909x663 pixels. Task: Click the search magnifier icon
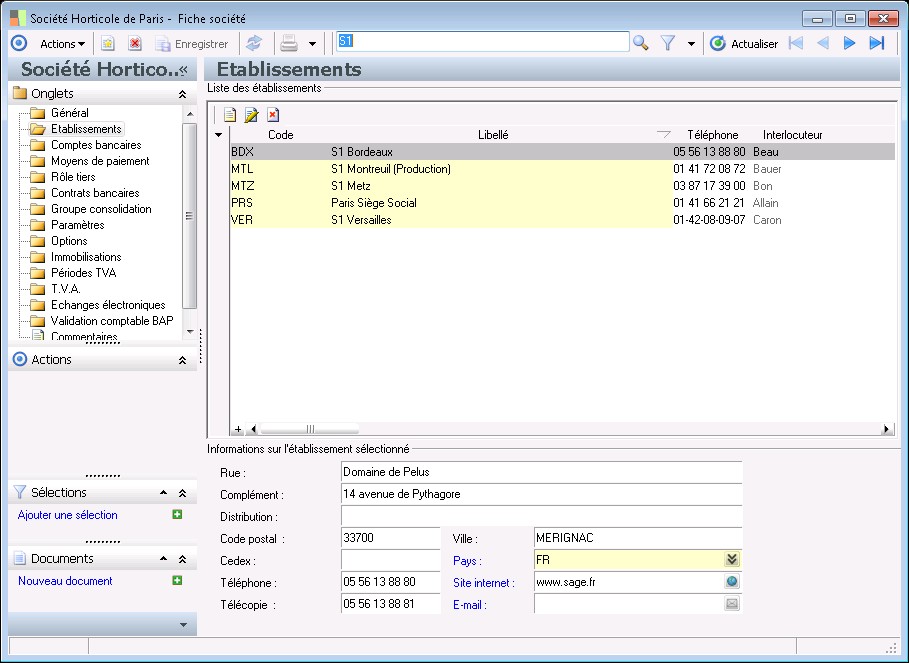tap(641, 43)
